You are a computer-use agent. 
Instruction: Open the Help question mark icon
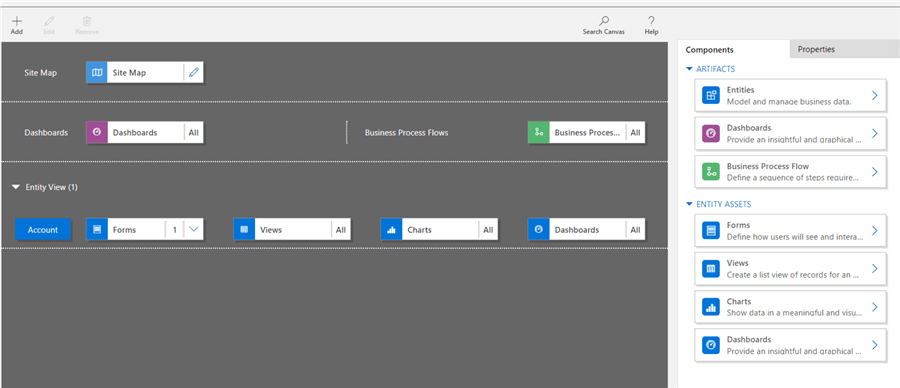651,21
